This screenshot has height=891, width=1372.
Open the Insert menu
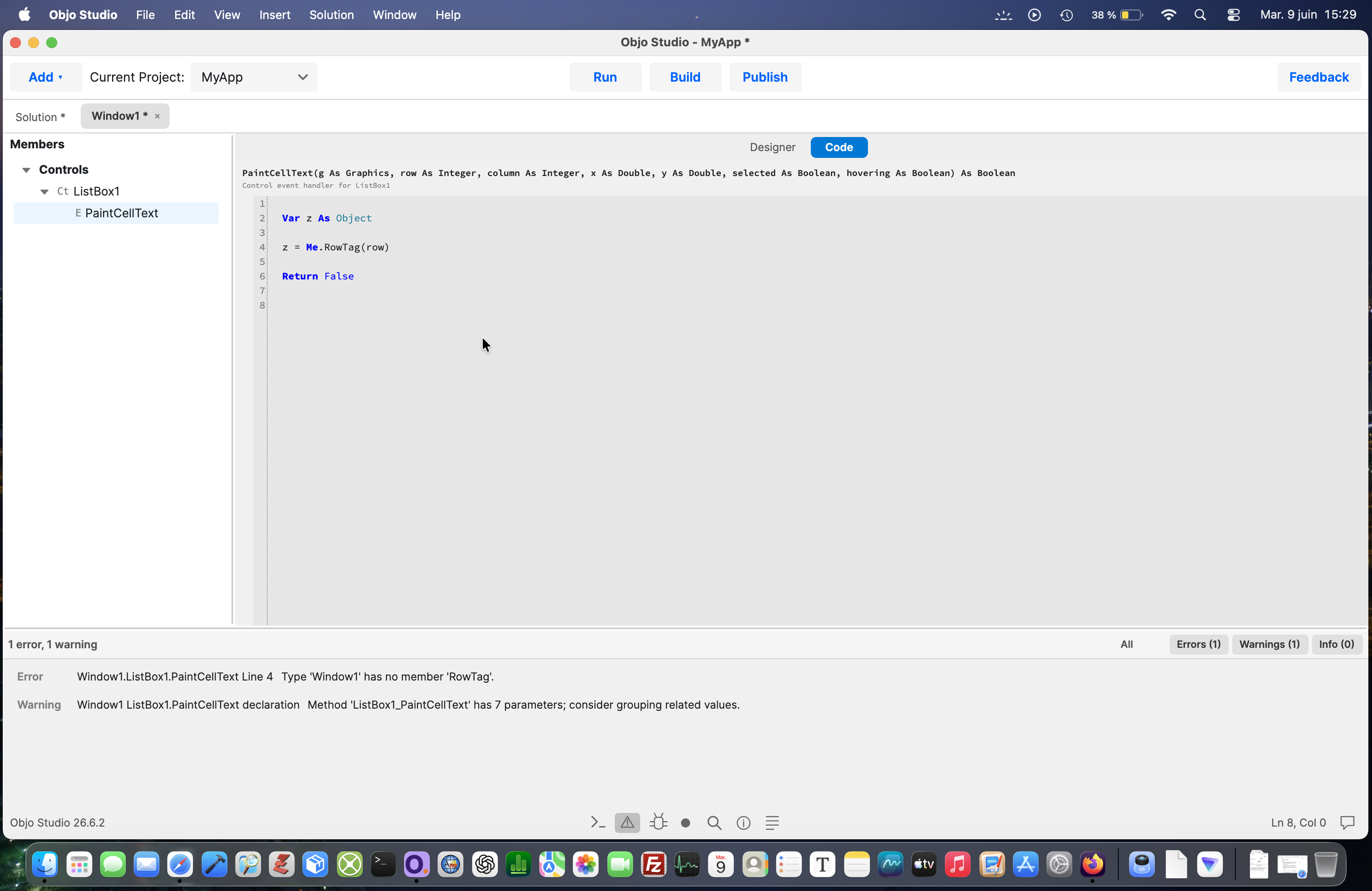coord(274,15)
